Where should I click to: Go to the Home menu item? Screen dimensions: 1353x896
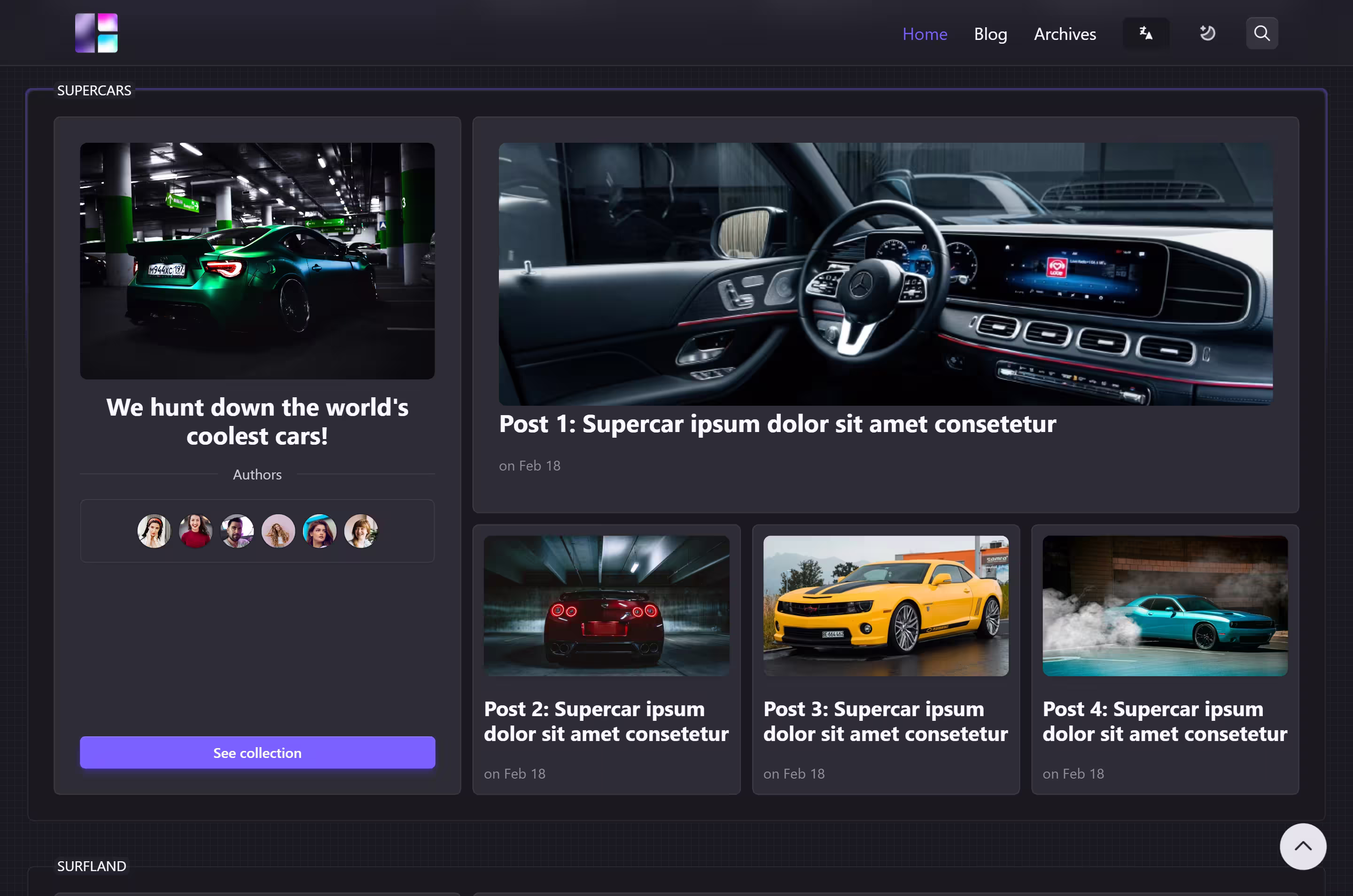tap(924, 34)
